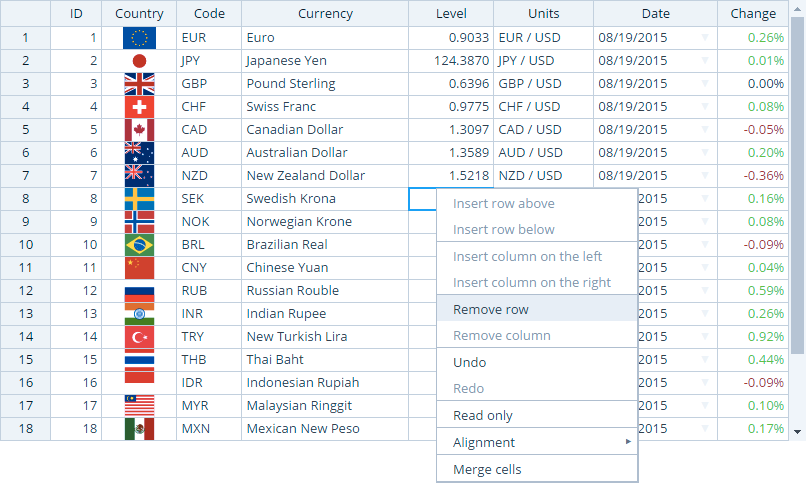Image resolution: width=806 pixels, height=483 pixels.
Task: Click the Currency column header
Action: 325,14
